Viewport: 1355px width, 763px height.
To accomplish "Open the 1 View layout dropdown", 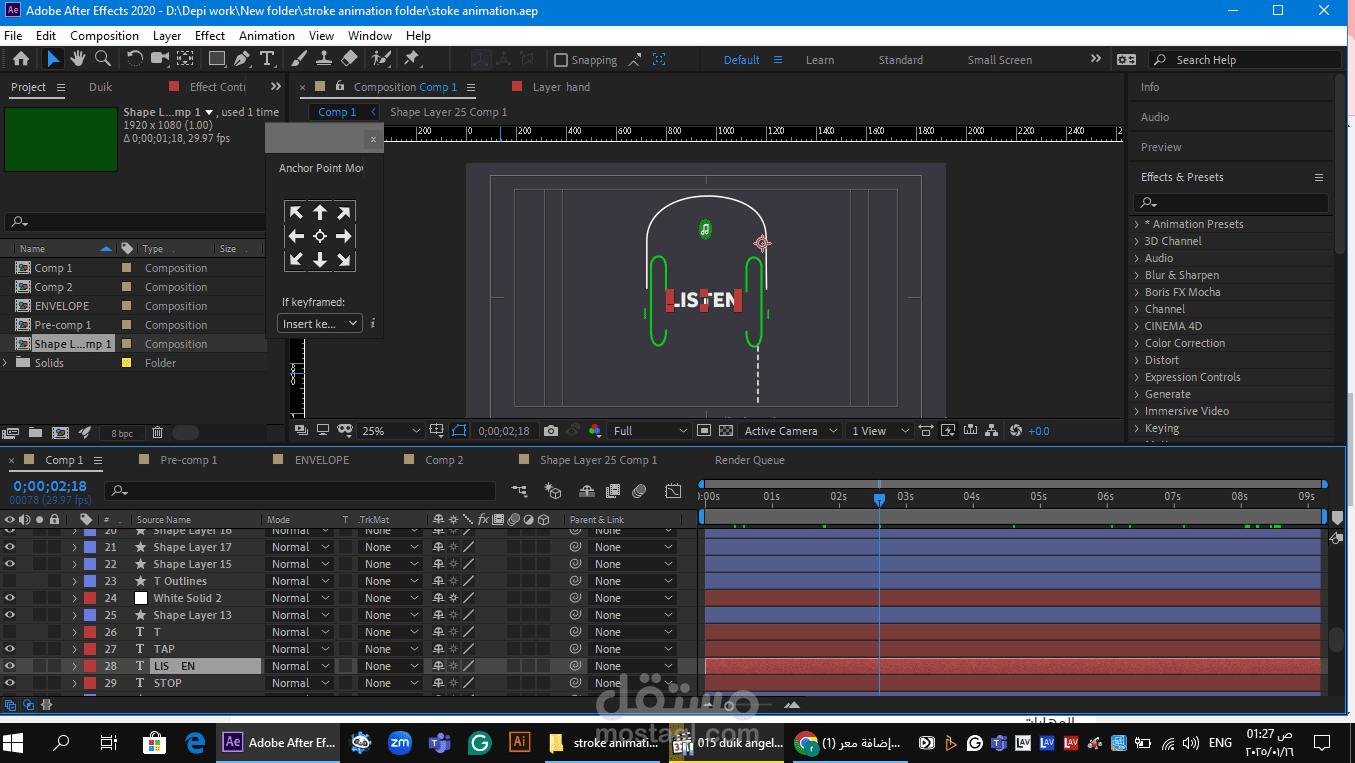I will click(x=880, y=431).
